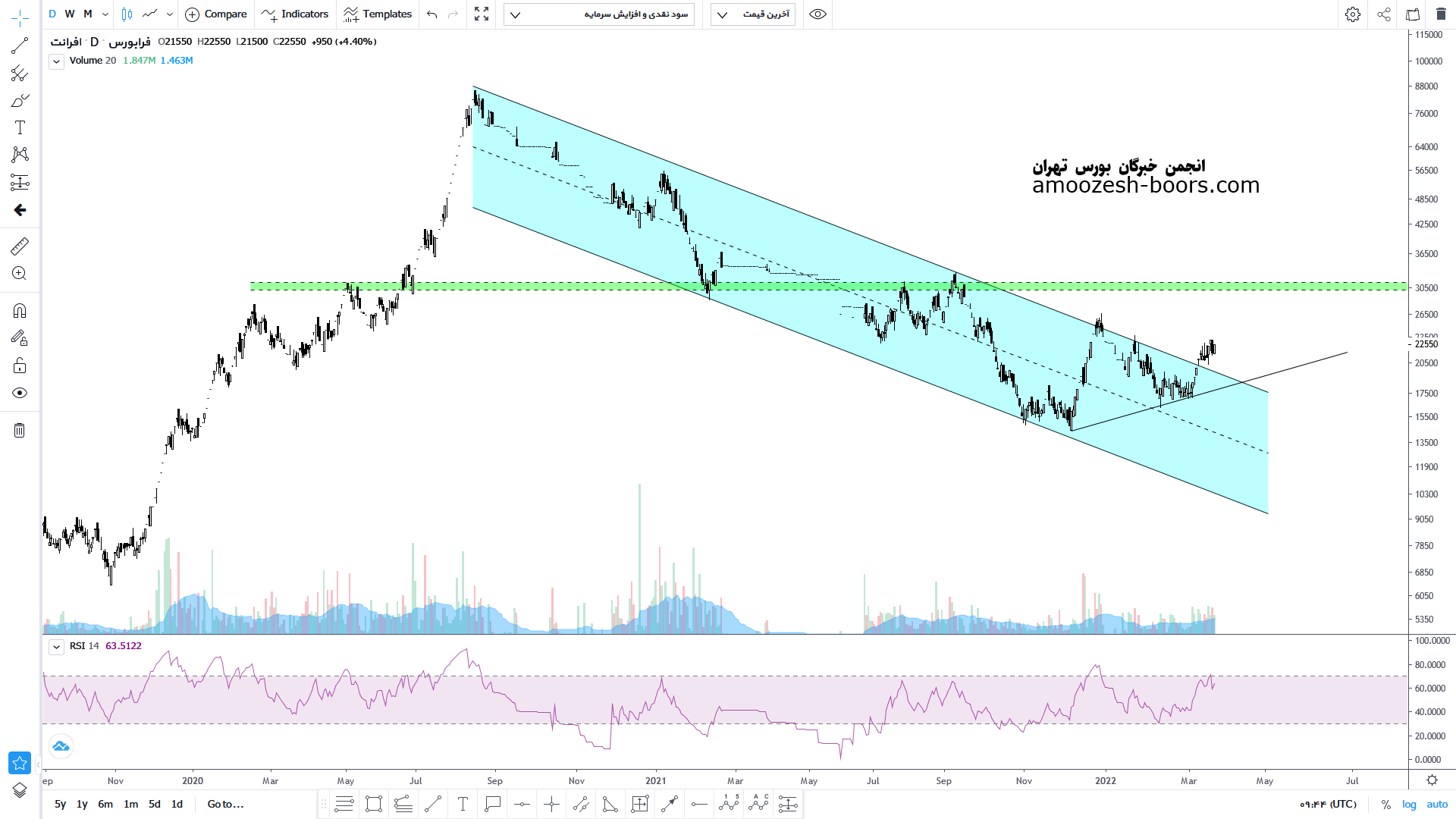Viewport: 1456px width, 819px height.
Task: Toggle auto scale option
Action: 1437,804
